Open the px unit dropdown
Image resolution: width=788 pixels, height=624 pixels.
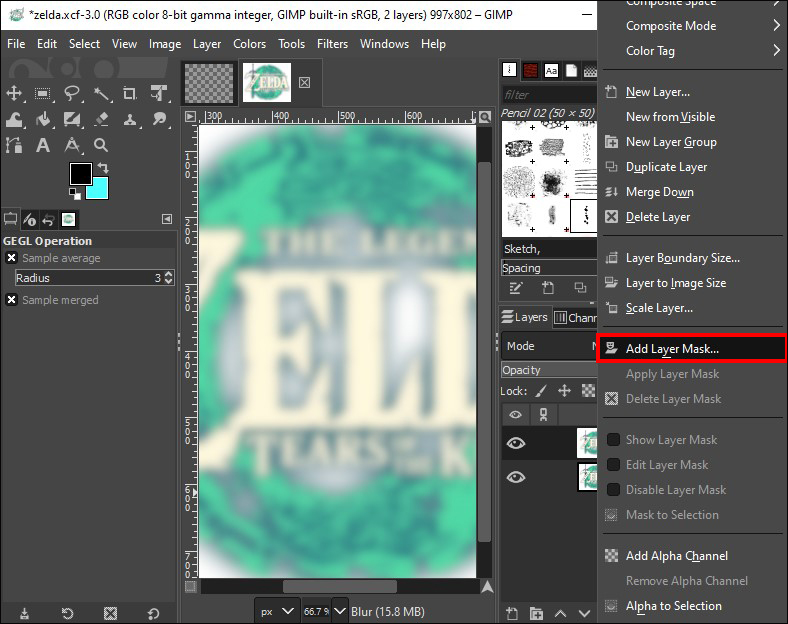(x=276, y=611)
